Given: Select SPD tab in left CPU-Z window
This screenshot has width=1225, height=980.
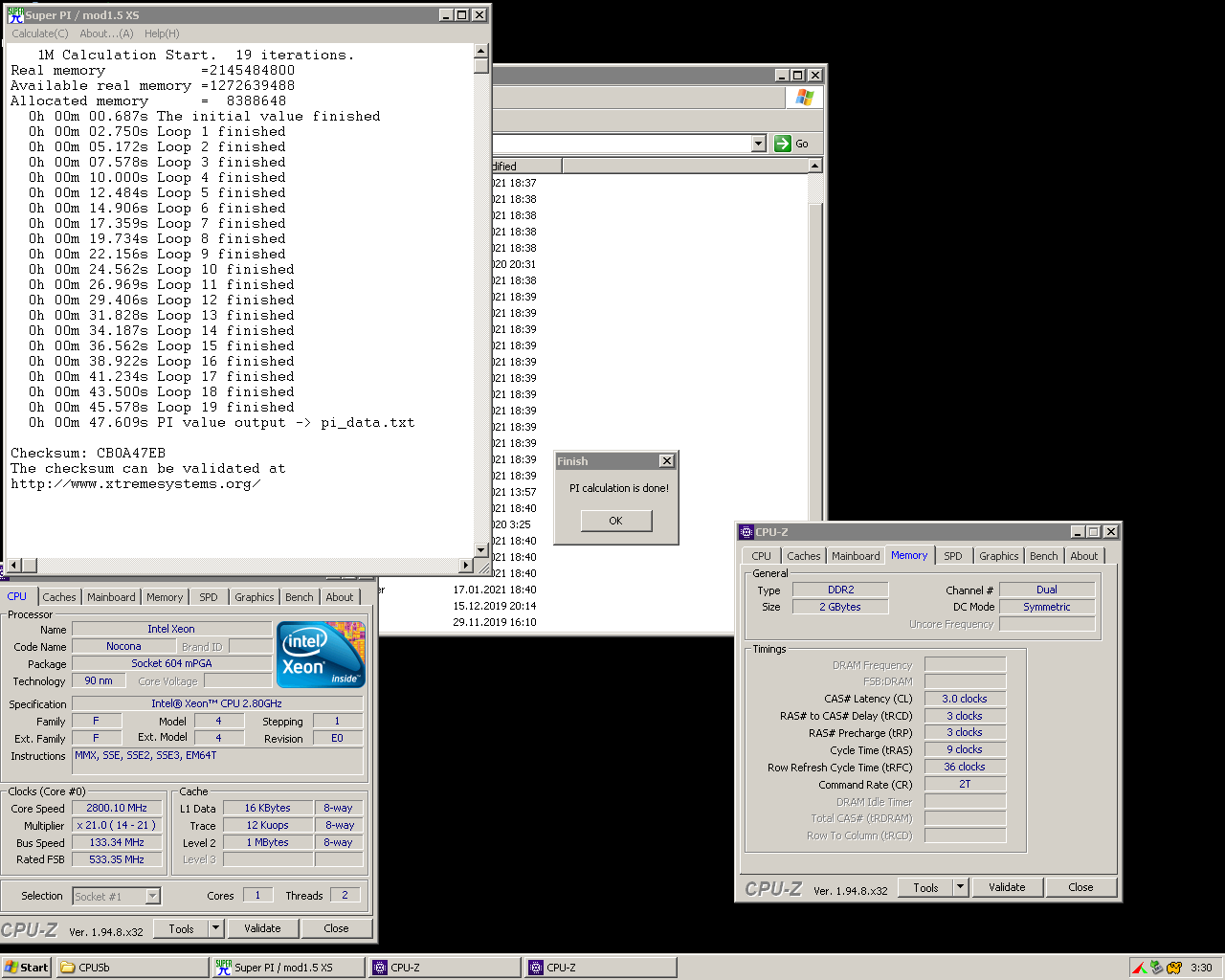Looking at the screenshot, I should coord(209,597).
